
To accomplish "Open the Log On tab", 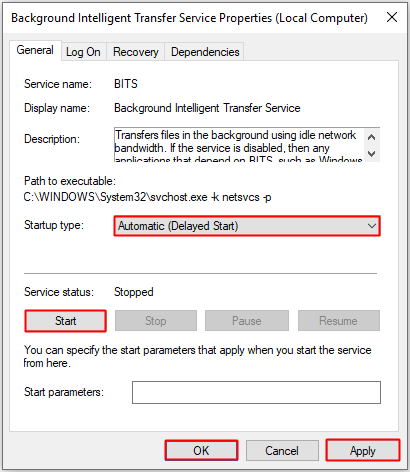I will [x=83, y=52].
